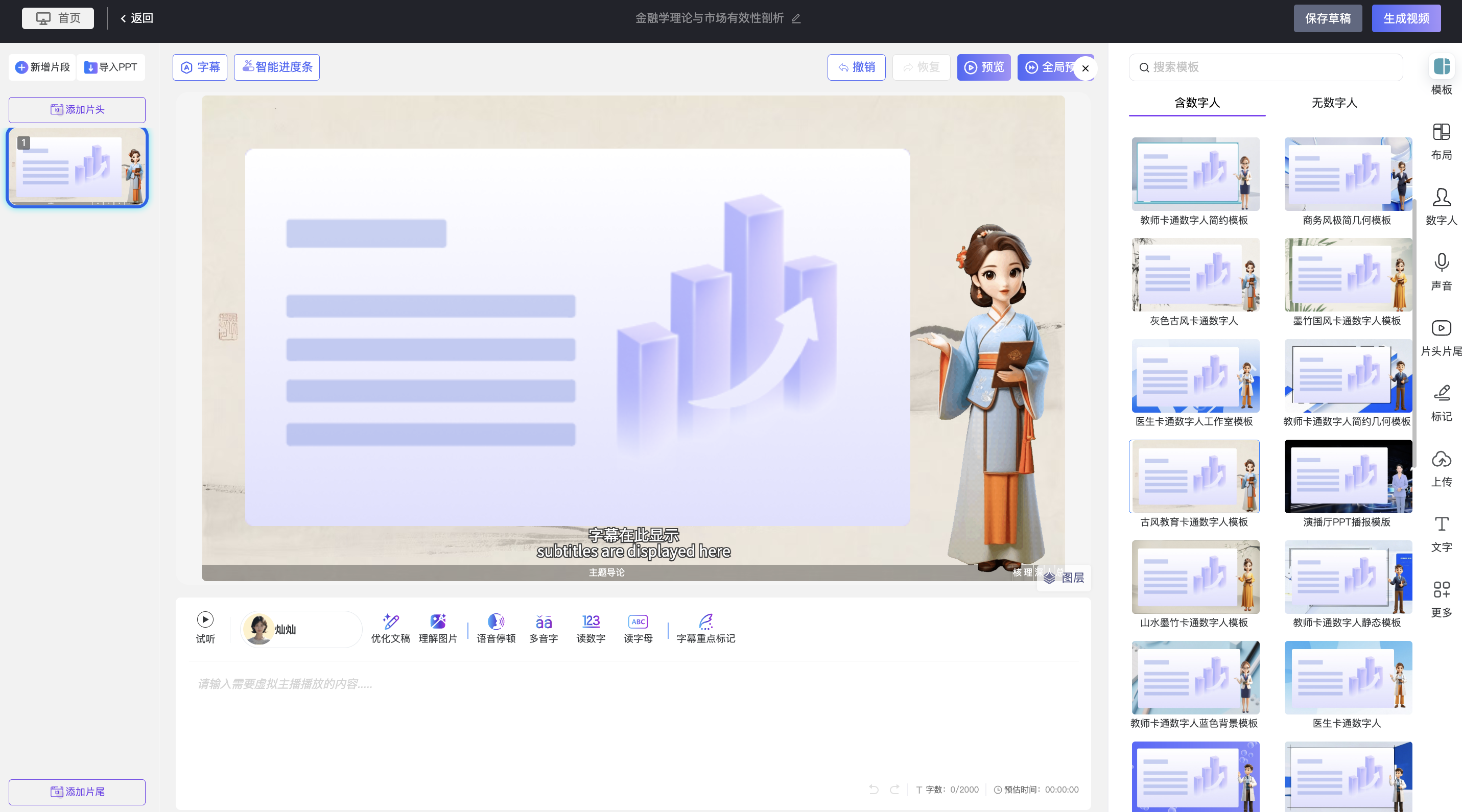The width and height of the screenshot is (1462, 812).
Task: Open the 上传 cloud upload icon
Action: point(1441,459)
